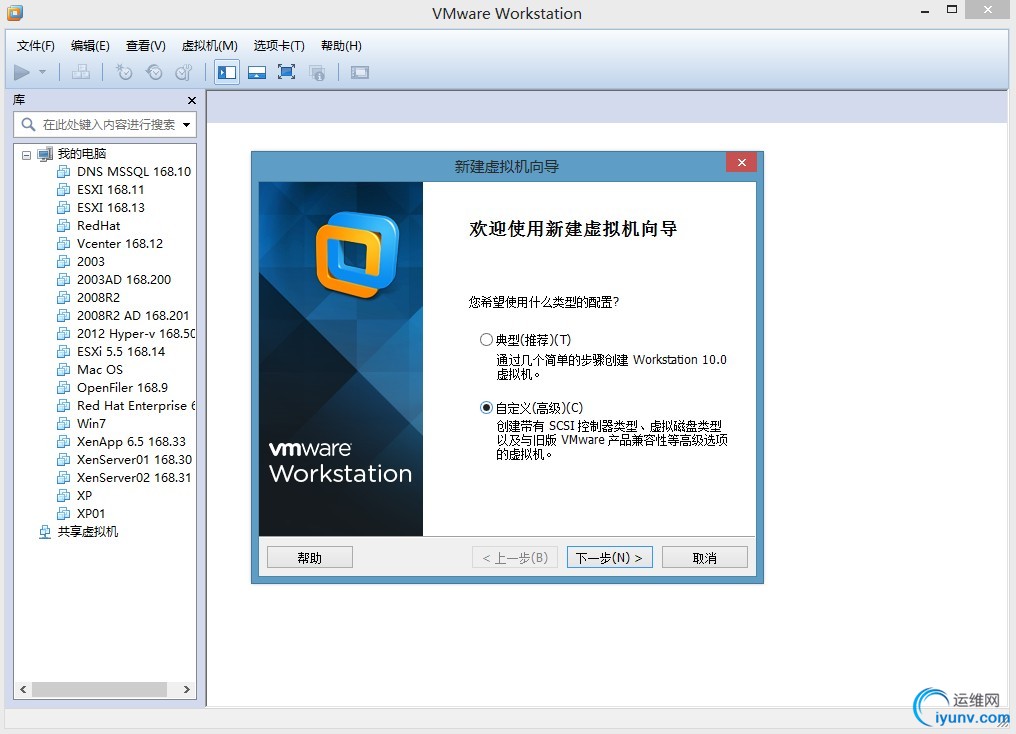Image resolution: width=1016 pixels, height=734 pixels.
Task: Open the 选项卡(T) menu
Action: click(279, 45)
